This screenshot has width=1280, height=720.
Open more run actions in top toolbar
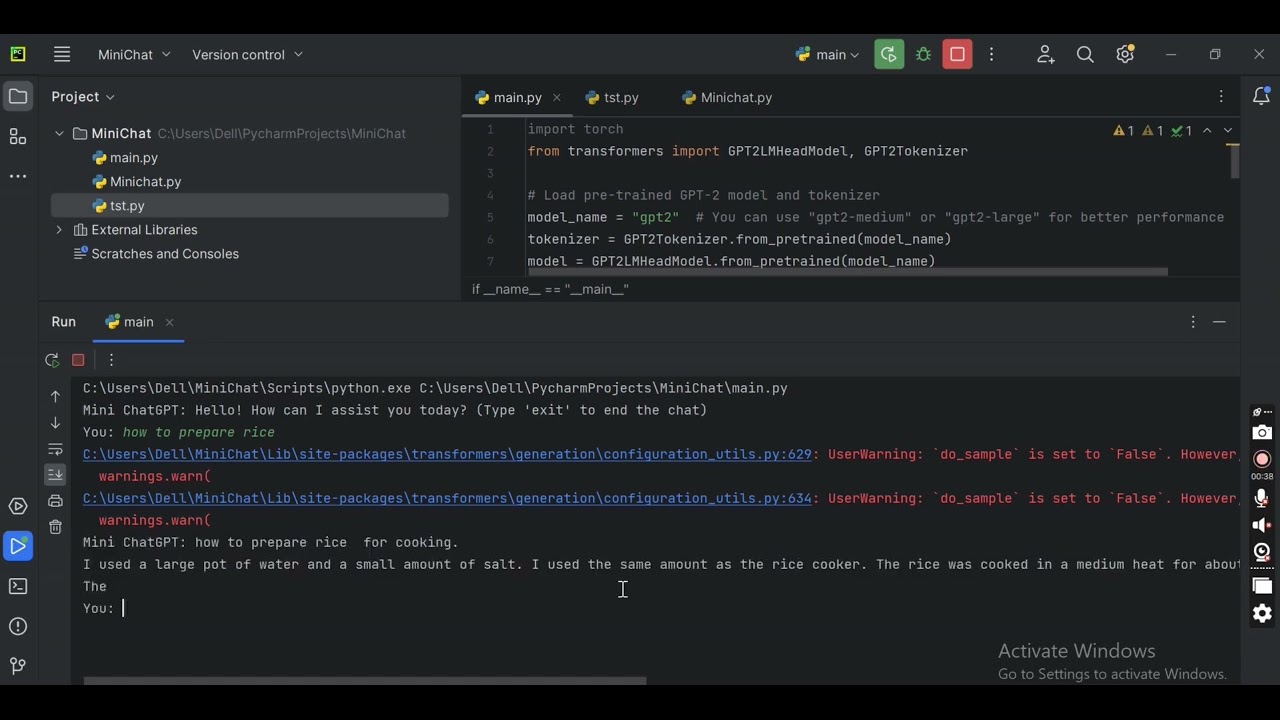tap(992, 55)
